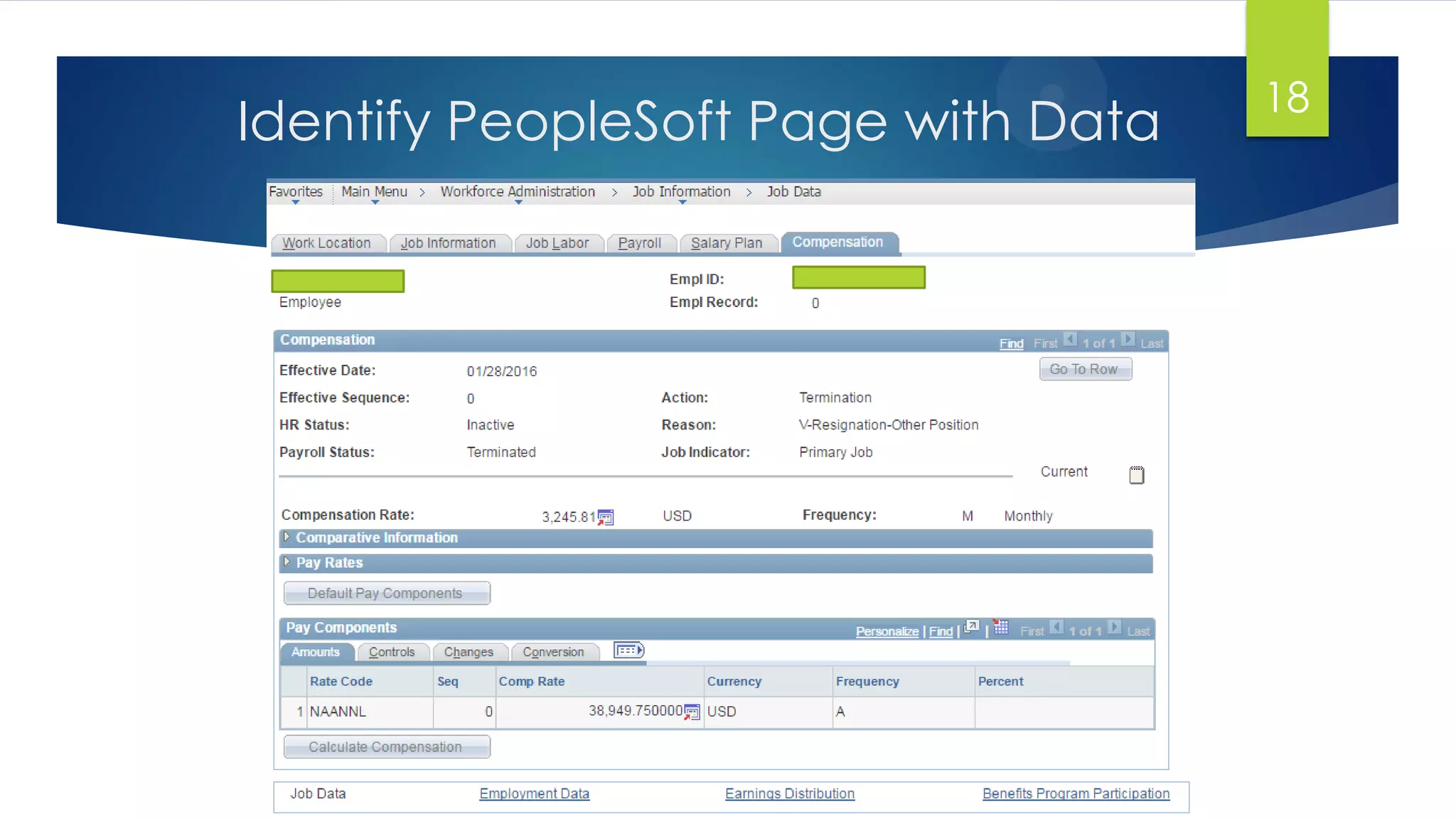Viewport: 1456px width, 819px height.
Task: Click the Inactive HR status value
Action: [491, 425]
